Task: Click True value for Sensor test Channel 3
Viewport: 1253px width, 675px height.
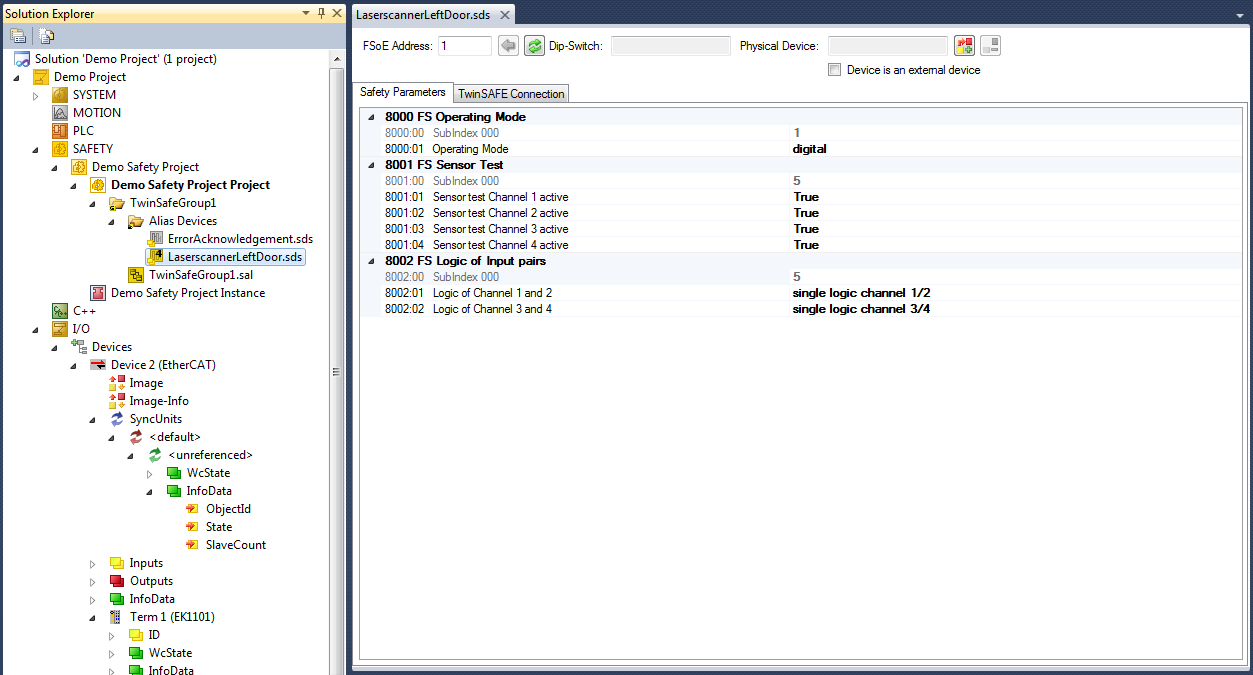Action: pos(806,229)
